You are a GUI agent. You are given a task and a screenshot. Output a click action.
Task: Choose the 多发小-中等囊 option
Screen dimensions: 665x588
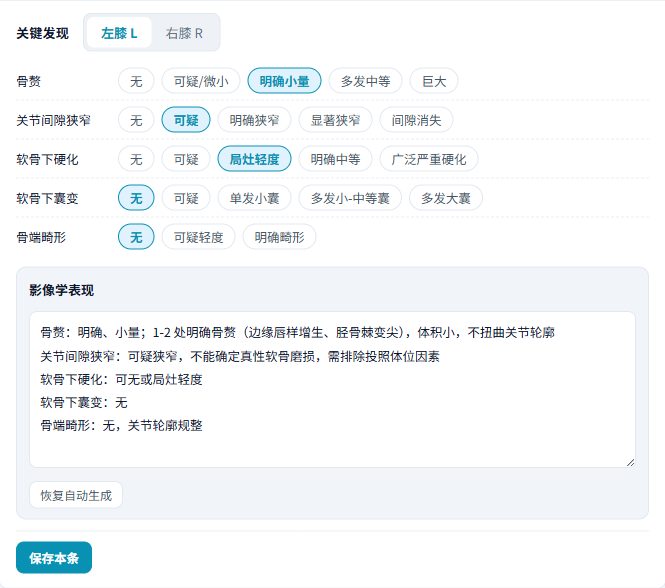(350, 198)
